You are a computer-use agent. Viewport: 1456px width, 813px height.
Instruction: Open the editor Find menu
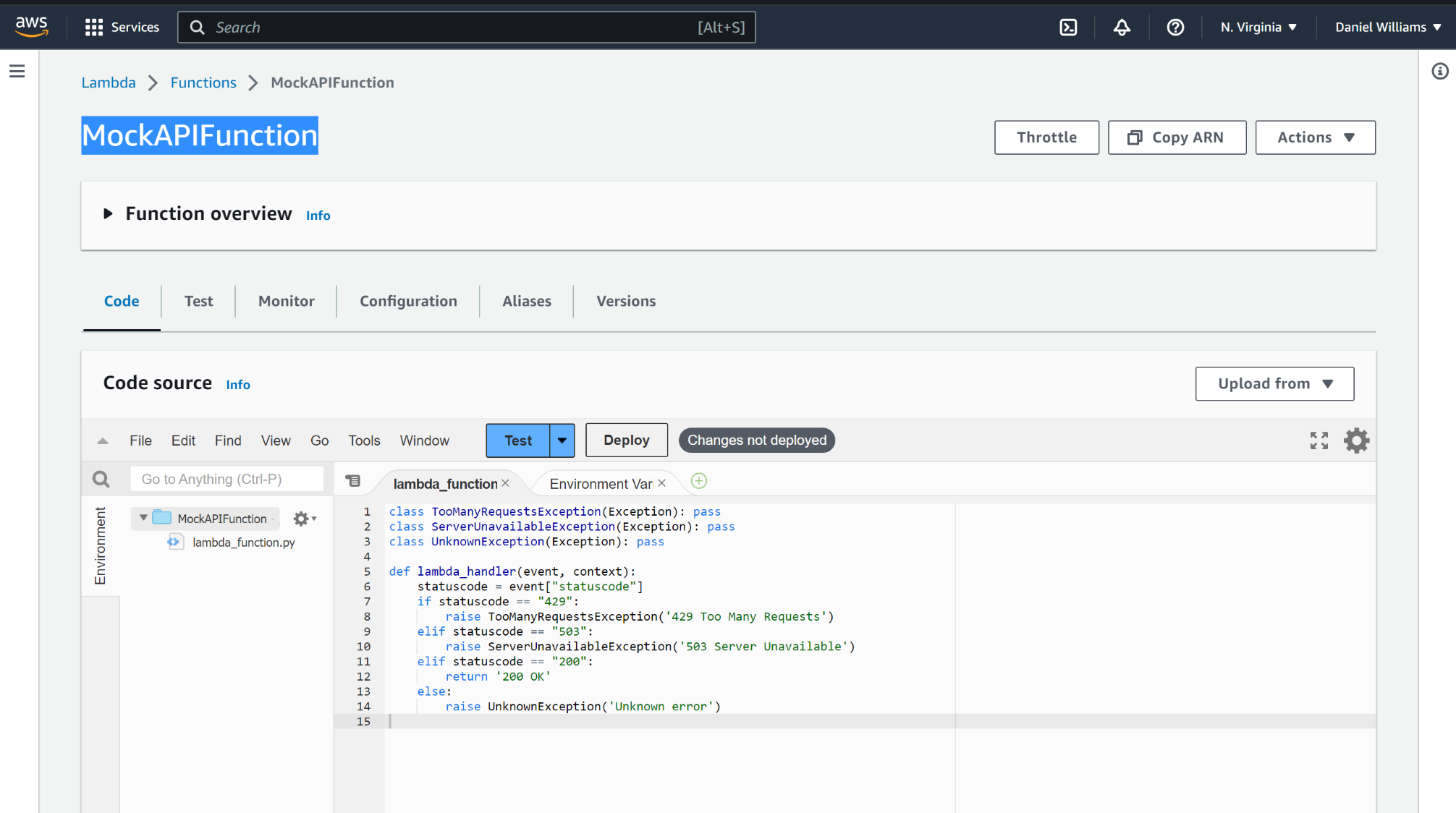pyautogui.click(x=228, y=440)
